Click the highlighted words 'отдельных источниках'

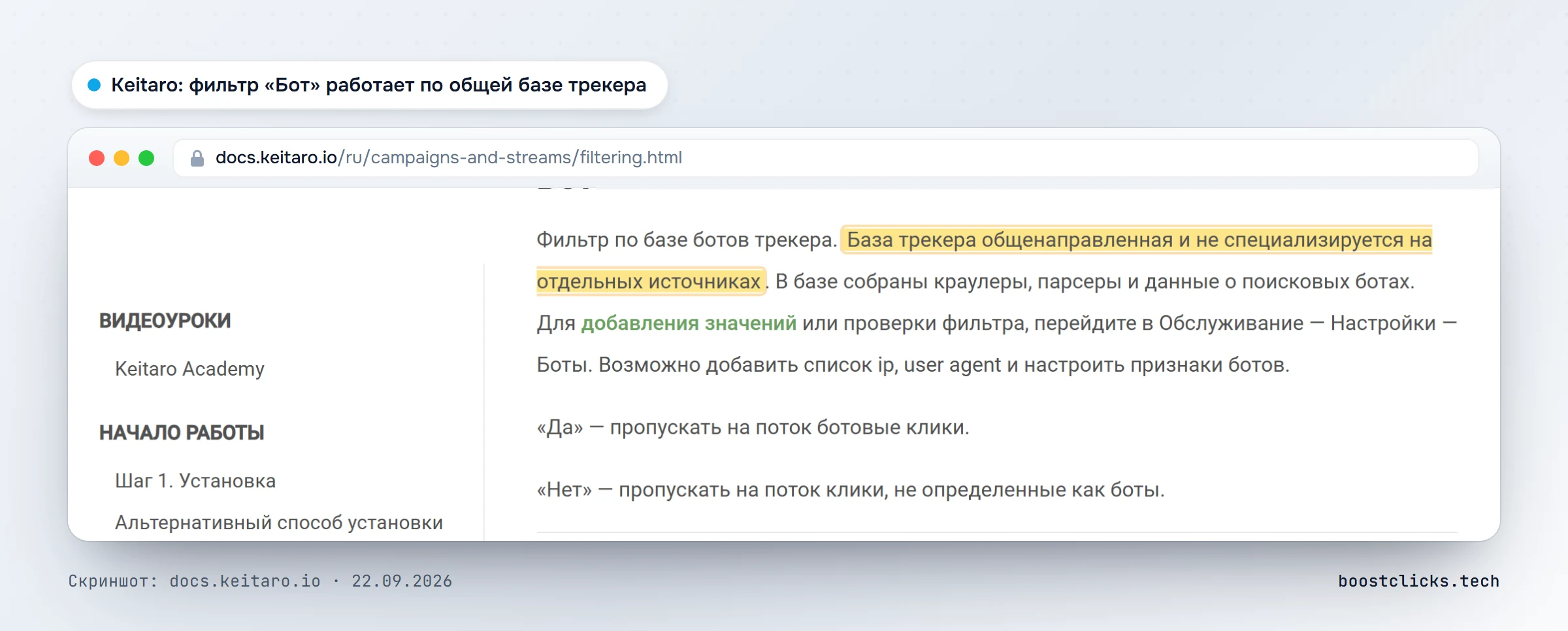point(649,282)
